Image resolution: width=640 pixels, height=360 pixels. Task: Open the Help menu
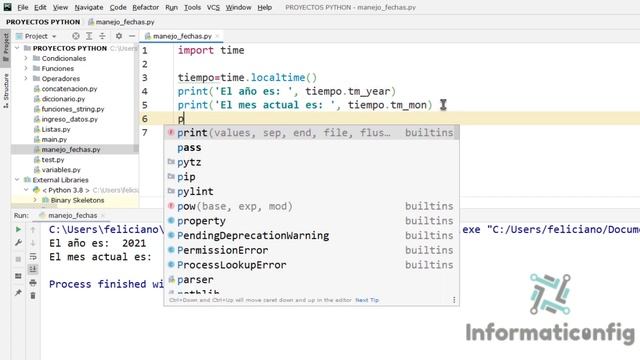tap(264, 7)
